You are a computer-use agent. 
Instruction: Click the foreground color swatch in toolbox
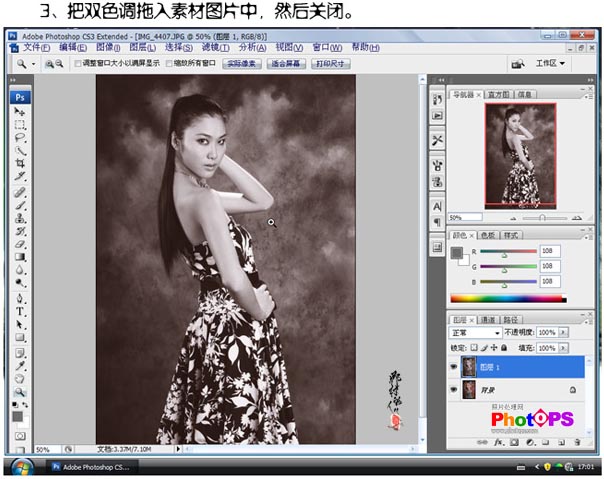[x=17, y=414]
